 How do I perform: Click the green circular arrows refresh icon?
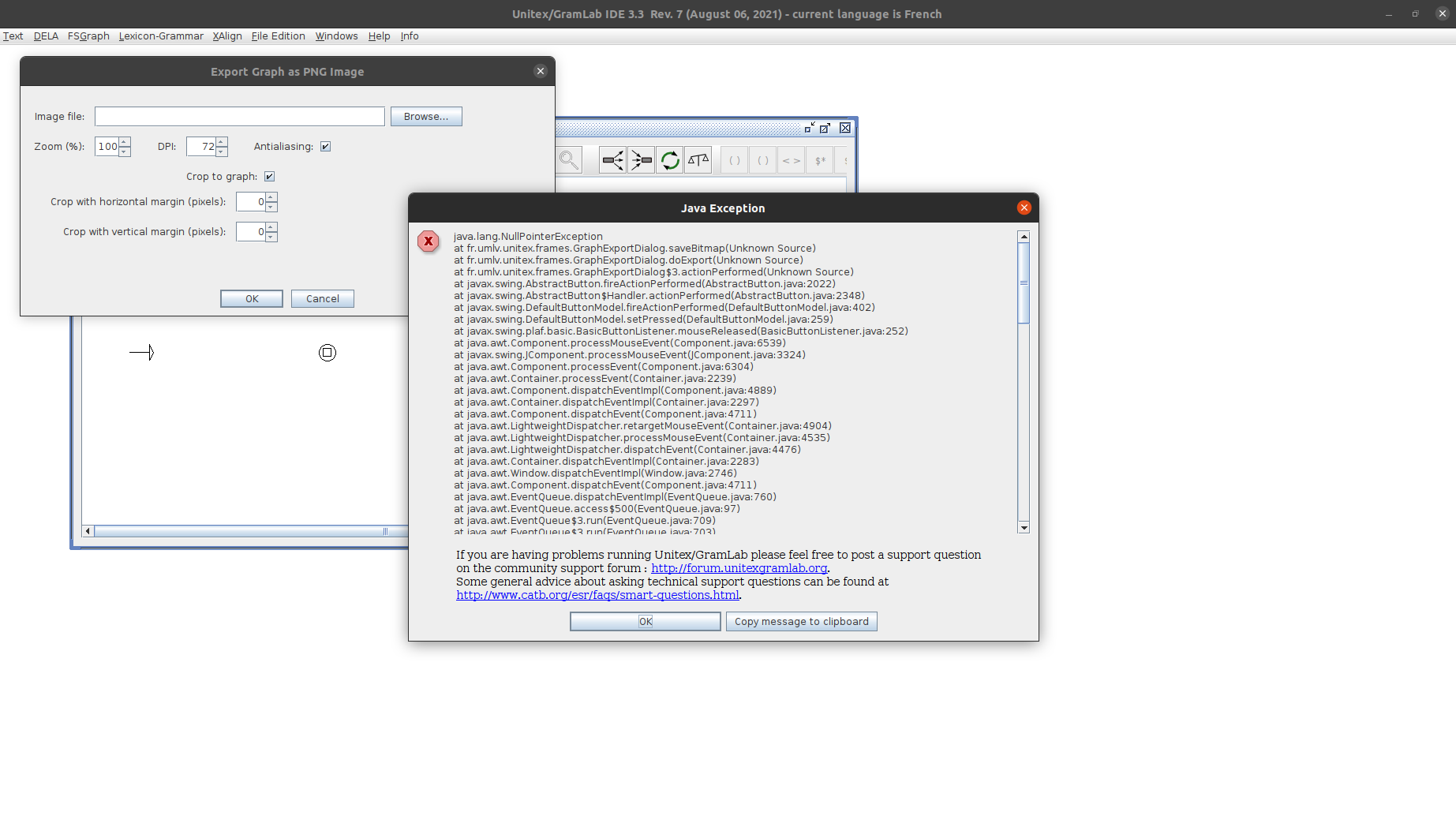point(670,160)
